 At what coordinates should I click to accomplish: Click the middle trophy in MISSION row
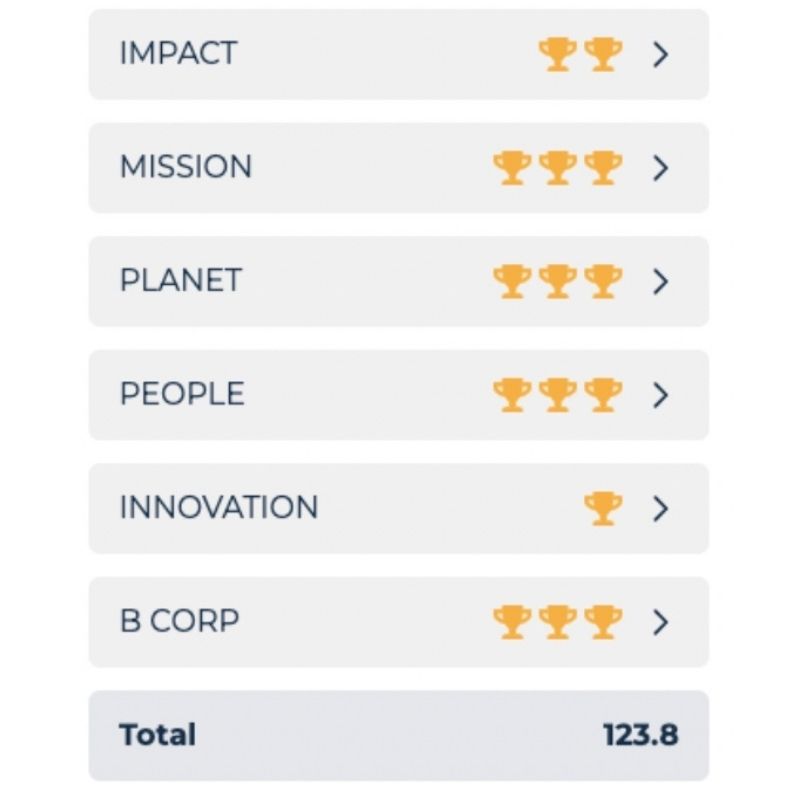click(x=557, y=168)
